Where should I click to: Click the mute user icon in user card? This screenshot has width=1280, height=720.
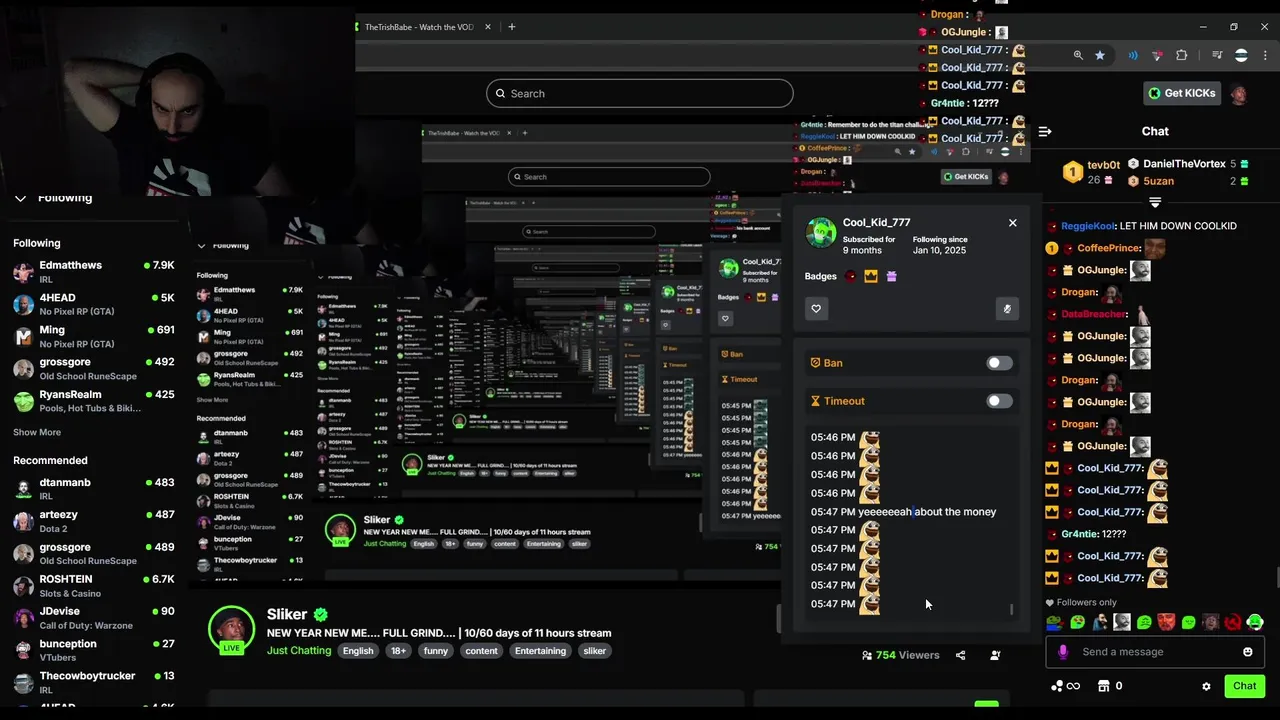[1007, 309]
